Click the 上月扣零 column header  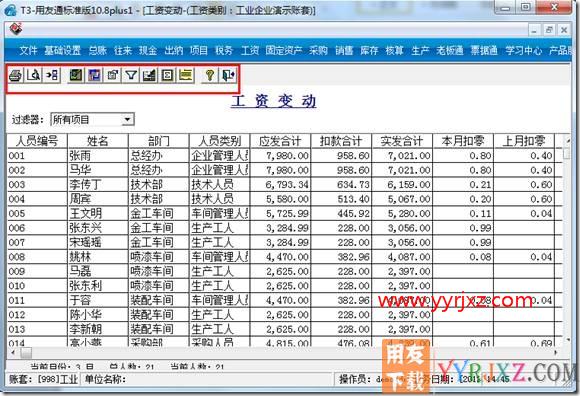pyautogui.click(x=524, y=141)
